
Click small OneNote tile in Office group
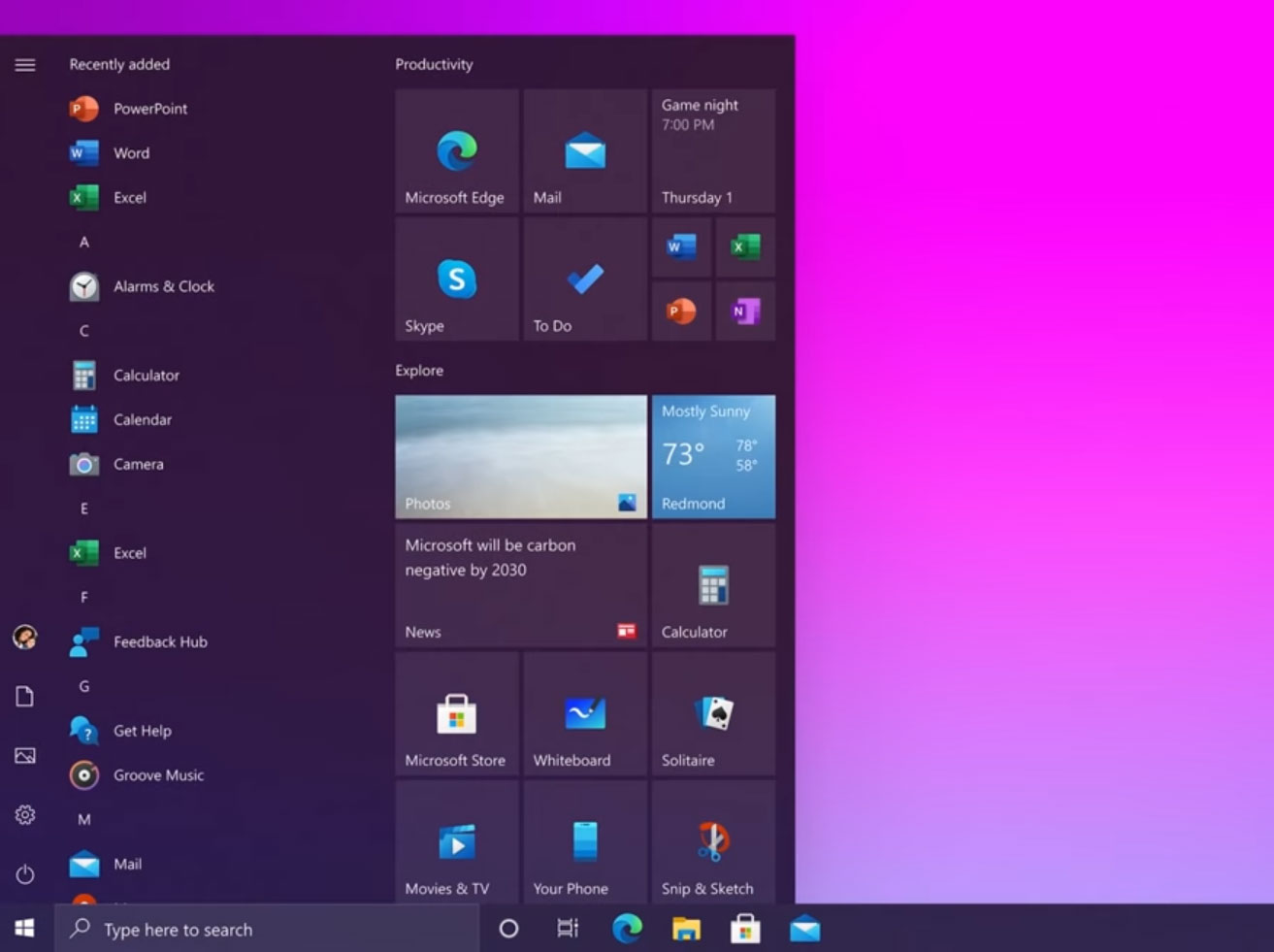coord(745,311)
